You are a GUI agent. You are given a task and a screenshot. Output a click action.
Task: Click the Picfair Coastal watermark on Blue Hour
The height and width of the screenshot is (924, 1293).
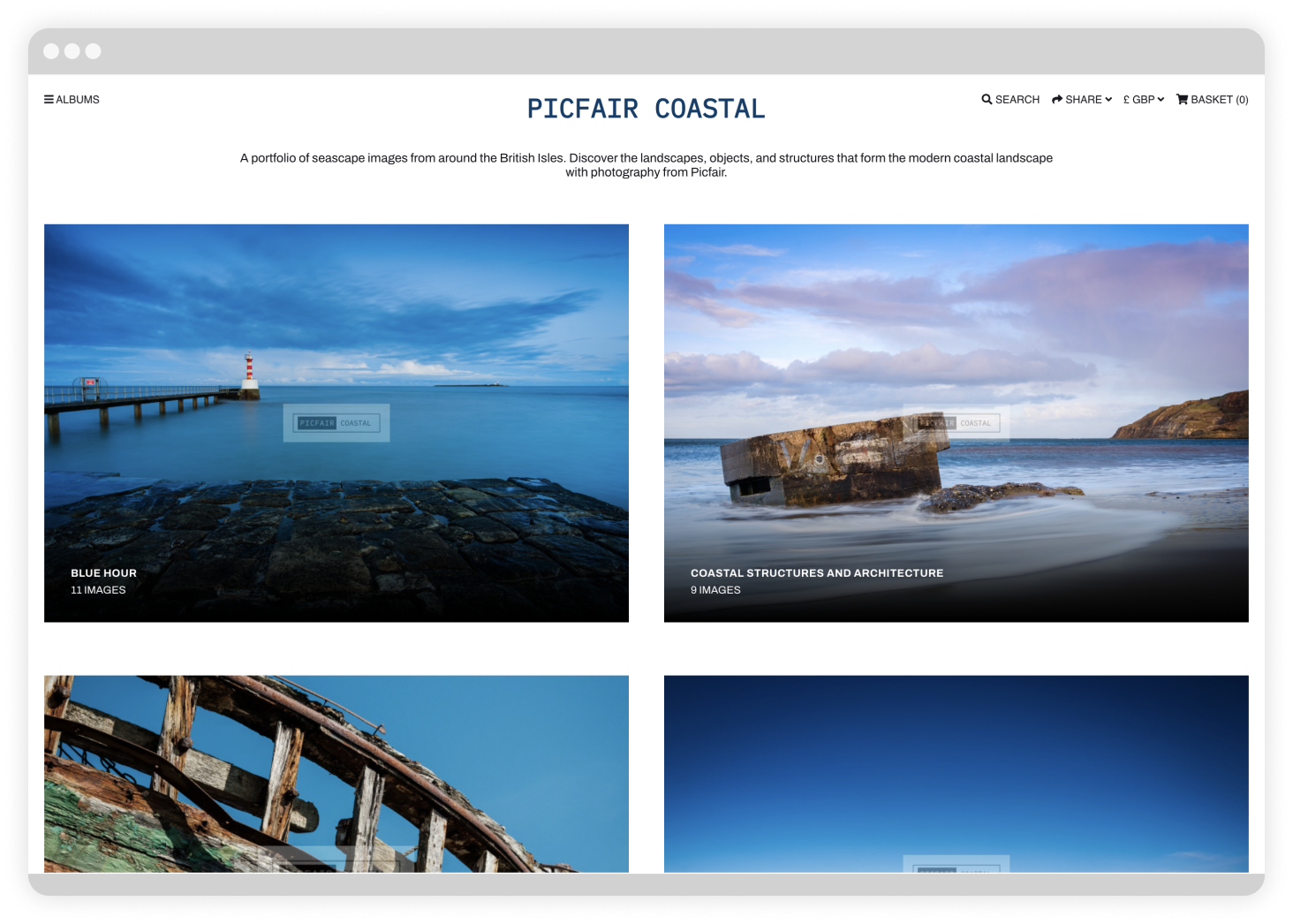(336, 422)
